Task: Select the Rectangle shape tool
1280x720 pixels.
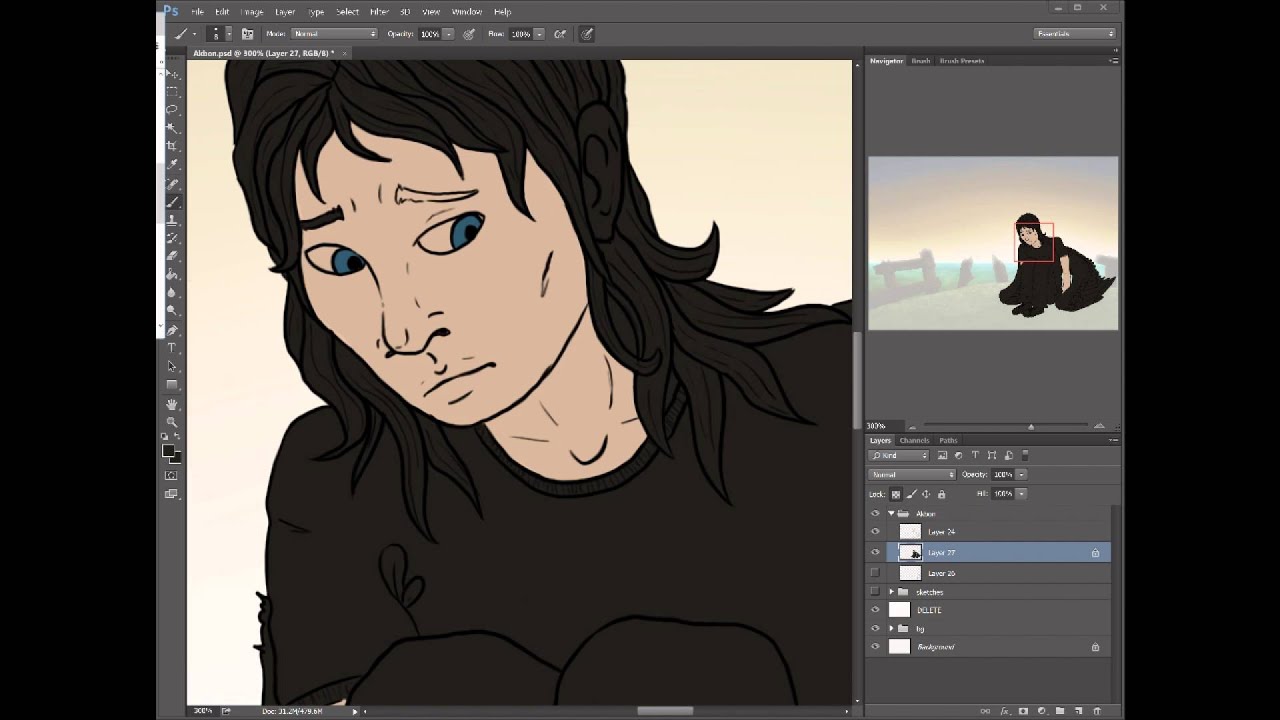Action: click(x=172, y=385)
